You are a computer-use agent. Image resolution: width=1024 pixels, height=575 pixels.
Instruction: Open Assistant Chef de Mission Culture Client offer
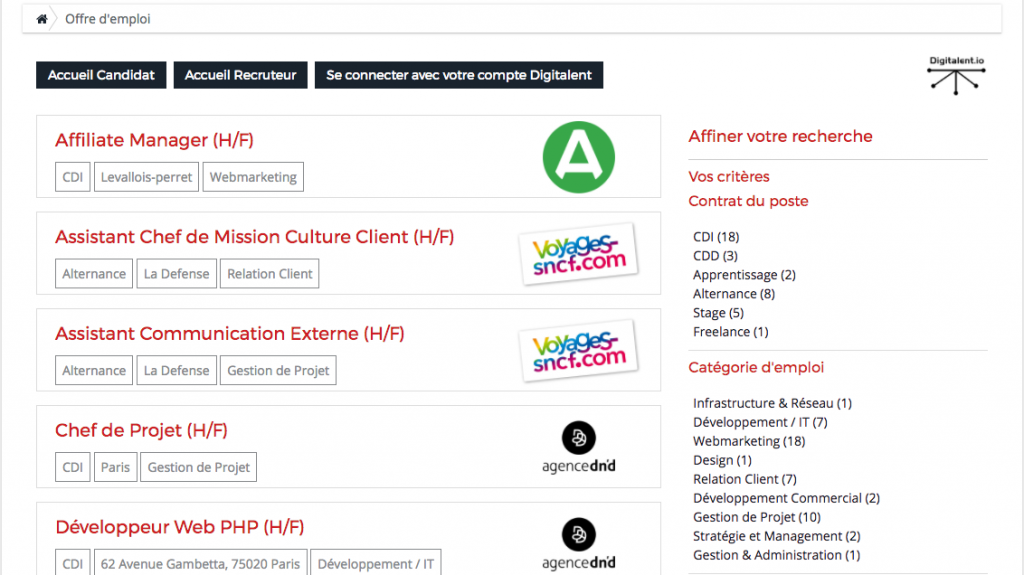(x=255, y=237)
